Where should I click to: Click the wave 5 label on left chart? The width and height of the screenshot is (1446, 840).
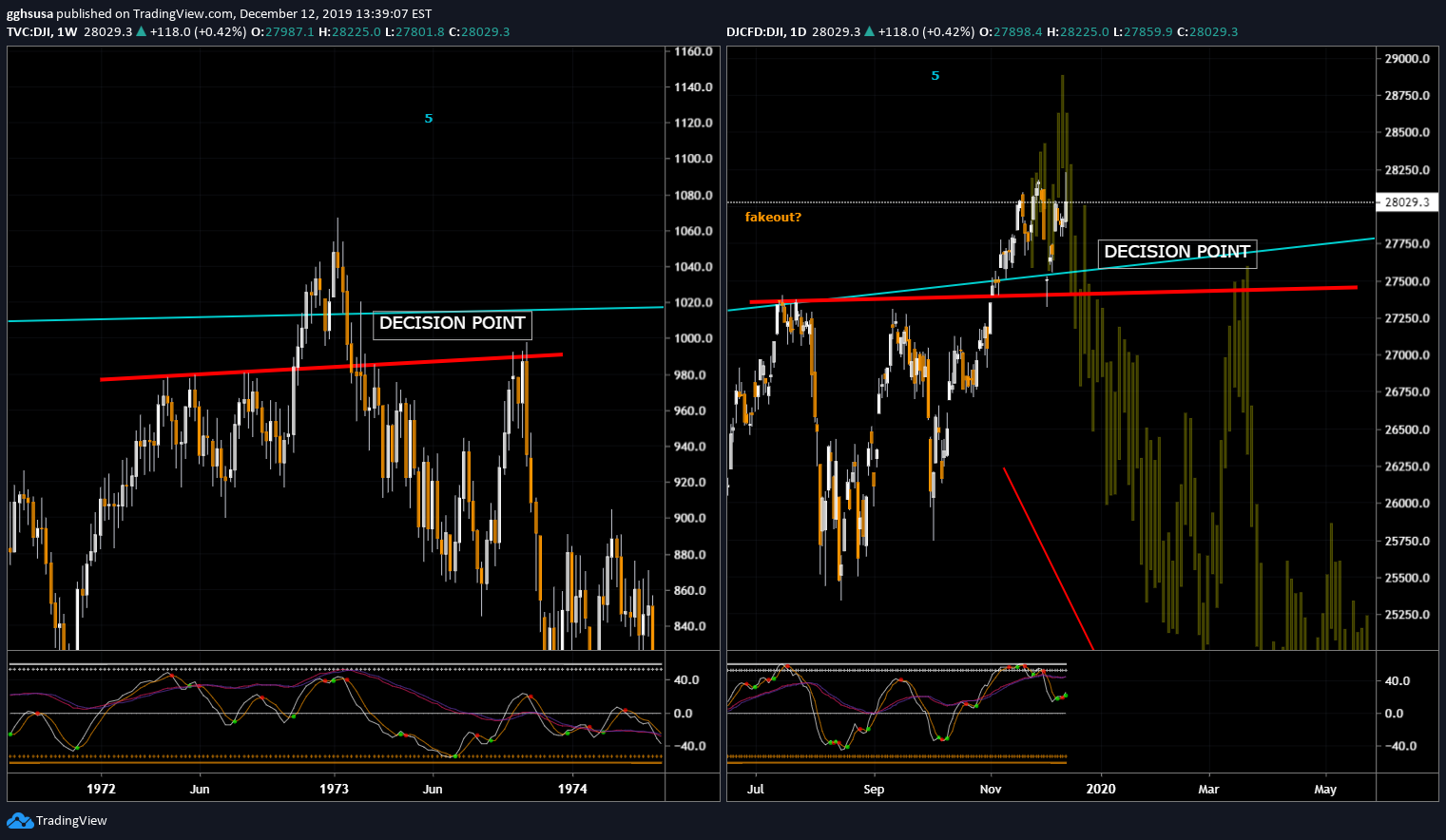pyautogui.click(x=429, y=118)
